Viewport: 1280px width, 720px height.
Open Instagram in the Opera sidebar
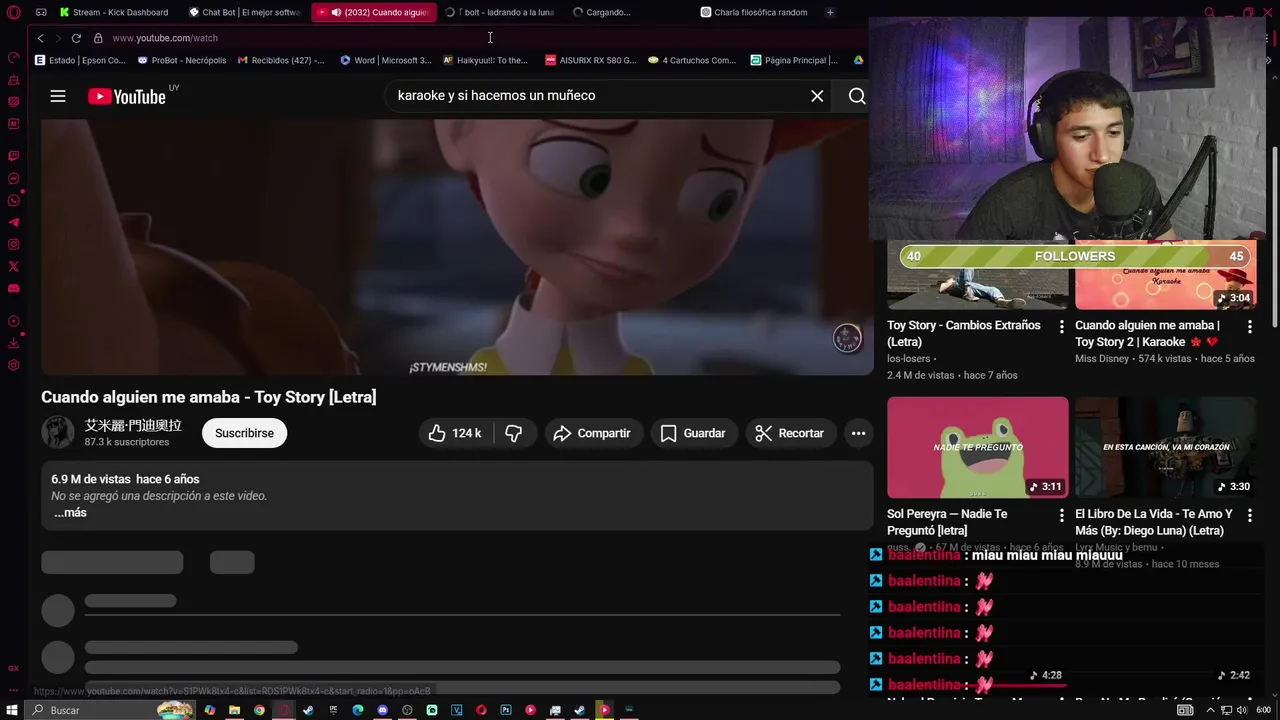pos(13,245)
